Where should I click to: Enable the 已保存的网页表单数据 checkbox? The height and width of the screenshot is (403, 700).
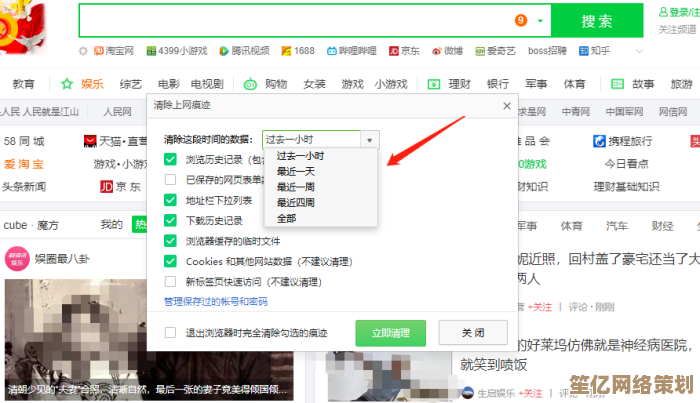[170, 180]
